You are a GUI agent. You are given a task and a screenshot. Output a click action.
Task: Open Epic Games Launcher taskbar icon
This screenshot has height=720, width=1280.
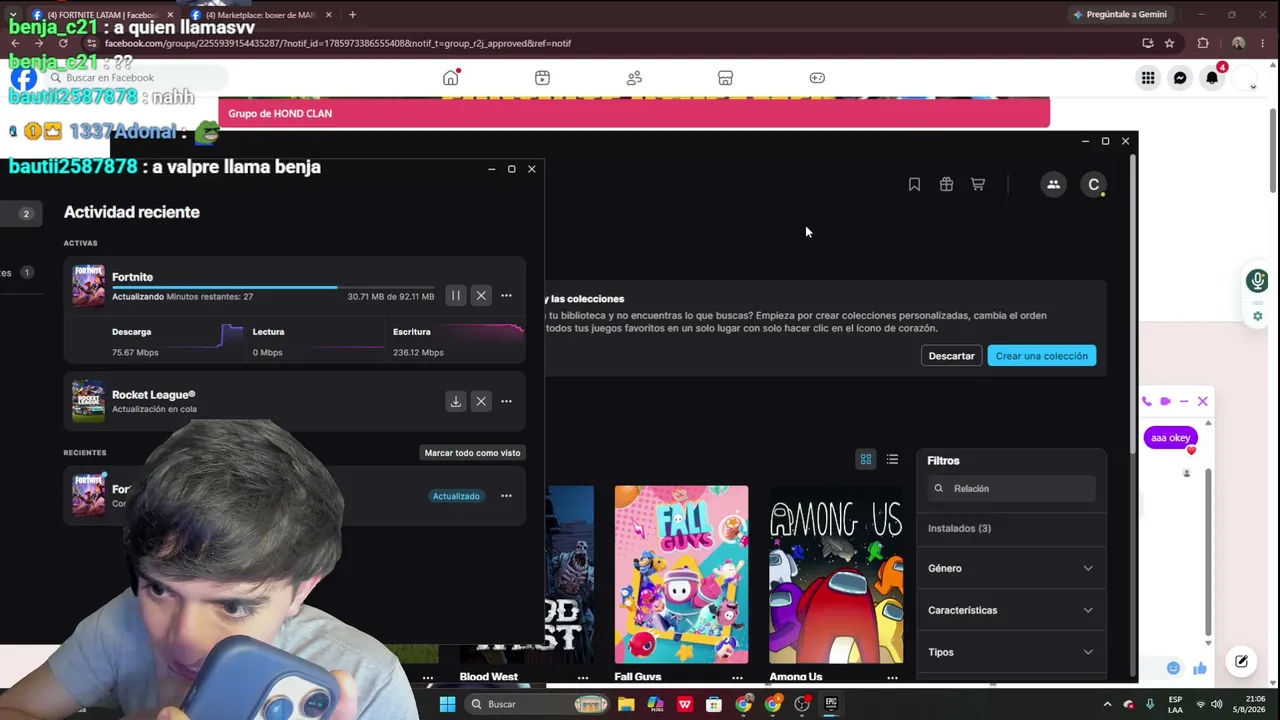831,704
